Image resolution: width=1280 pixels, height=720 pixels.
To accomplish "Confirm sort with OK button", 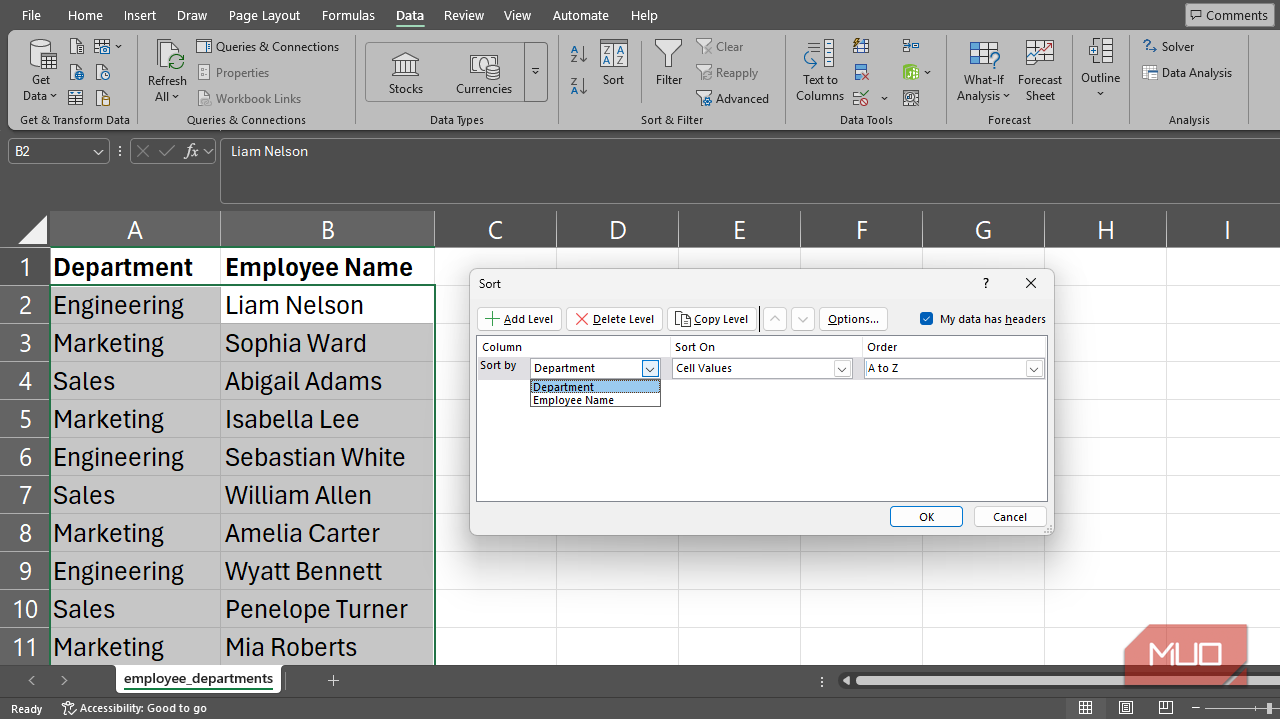I will [926, 517].
